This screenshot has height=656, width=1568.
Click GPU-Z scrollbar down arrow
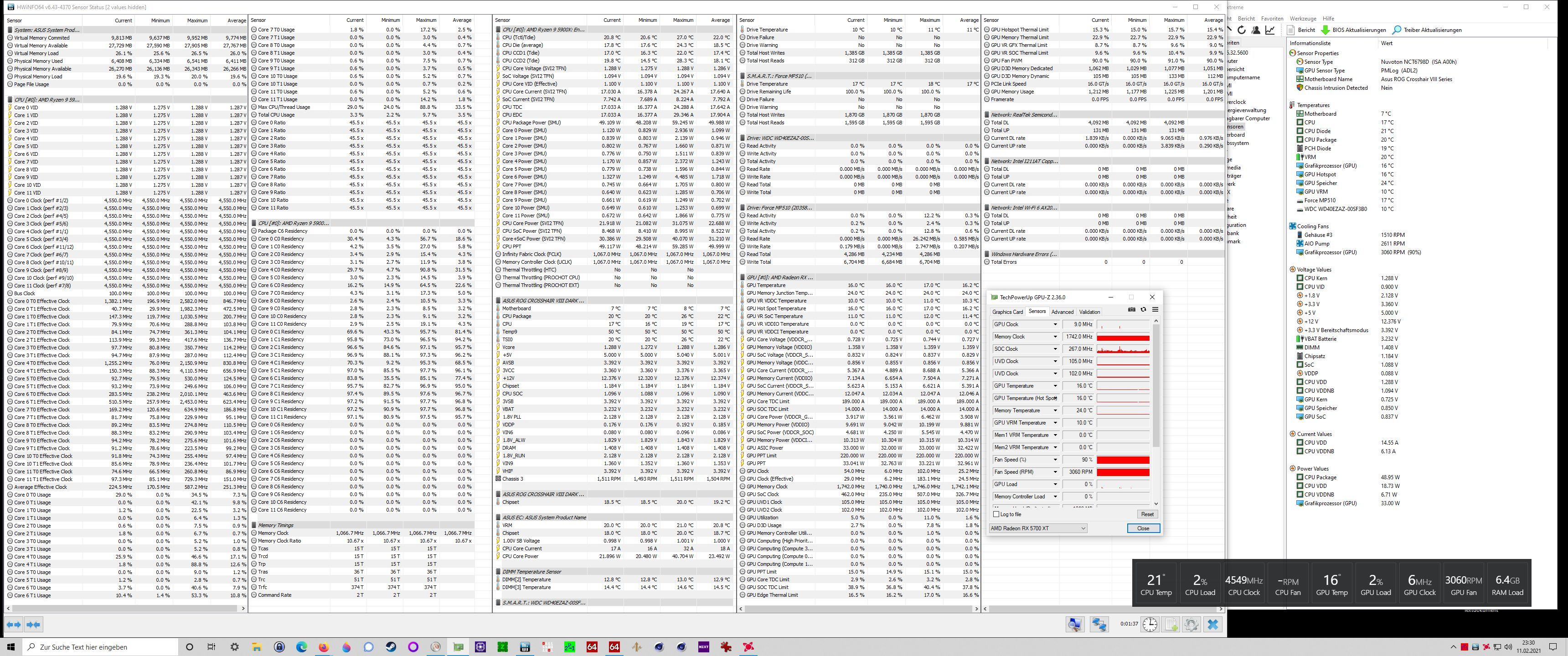coord(1156,503)
